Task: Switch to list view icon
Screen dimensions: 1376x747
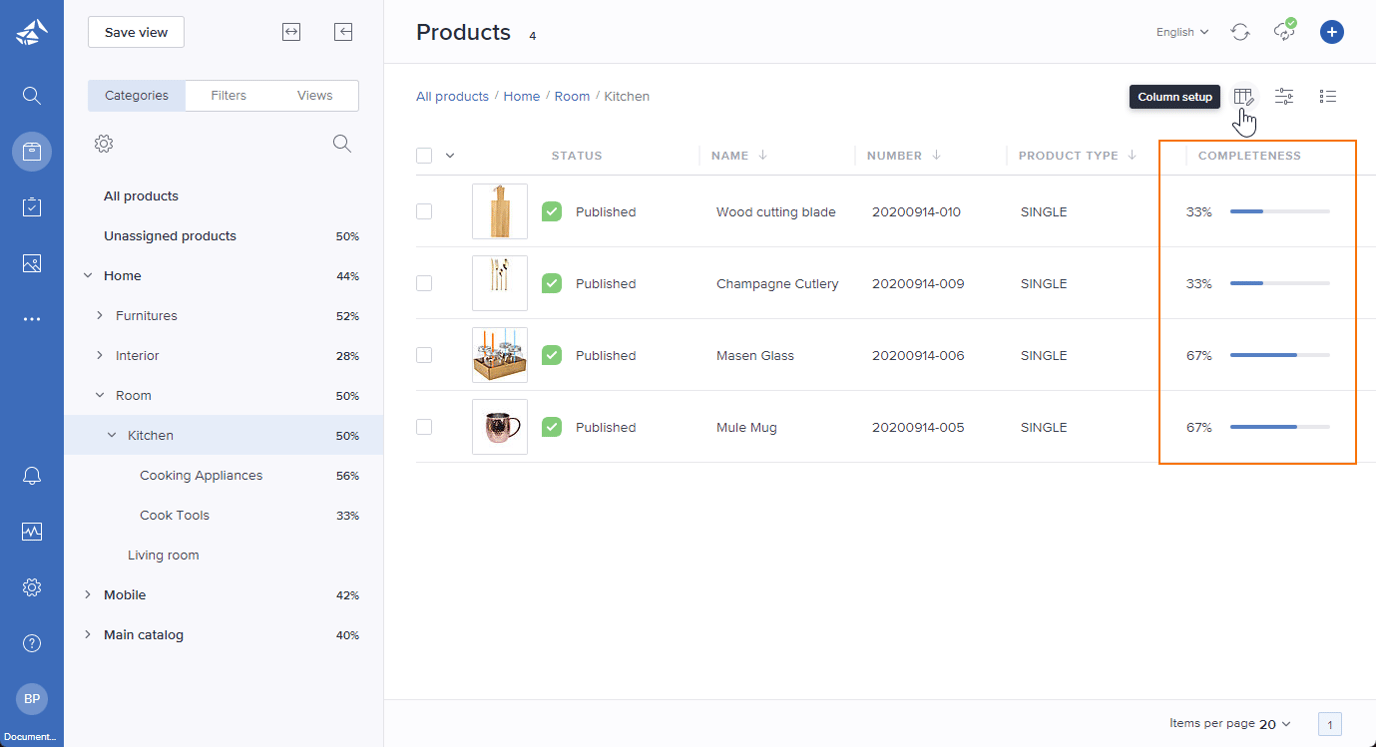Action: 1328,97
